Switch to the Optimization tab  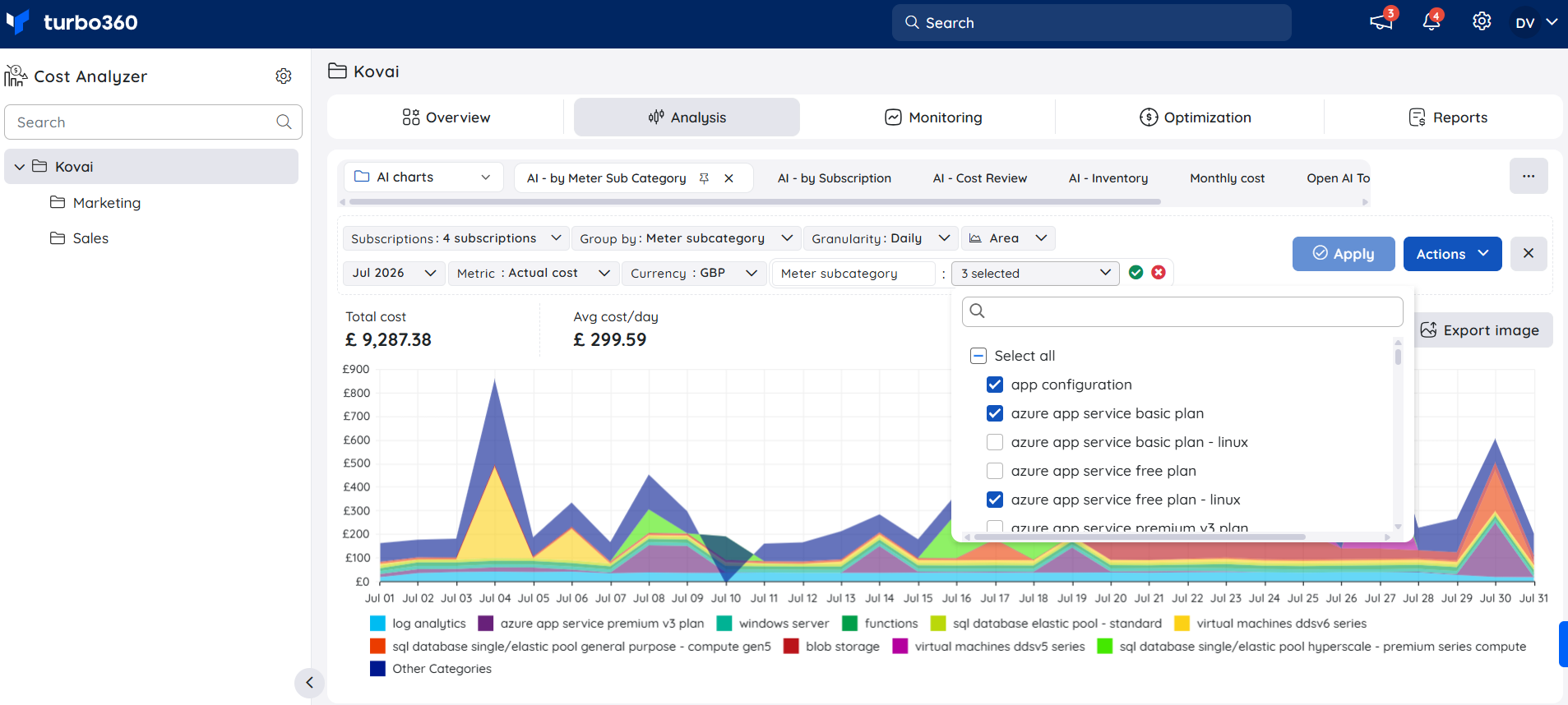click(1196, 117)
